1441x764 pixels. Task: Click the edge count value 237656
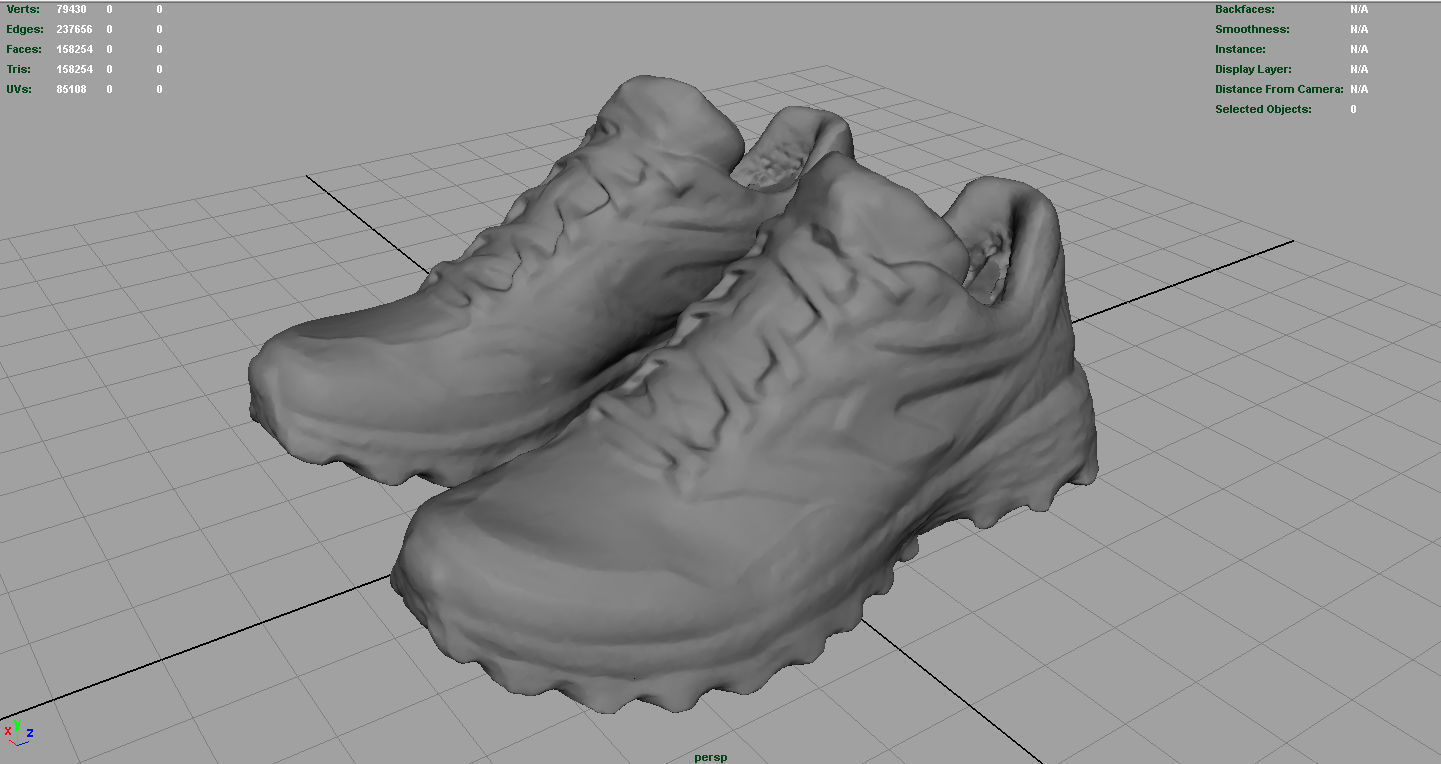(x=74, y=29)
